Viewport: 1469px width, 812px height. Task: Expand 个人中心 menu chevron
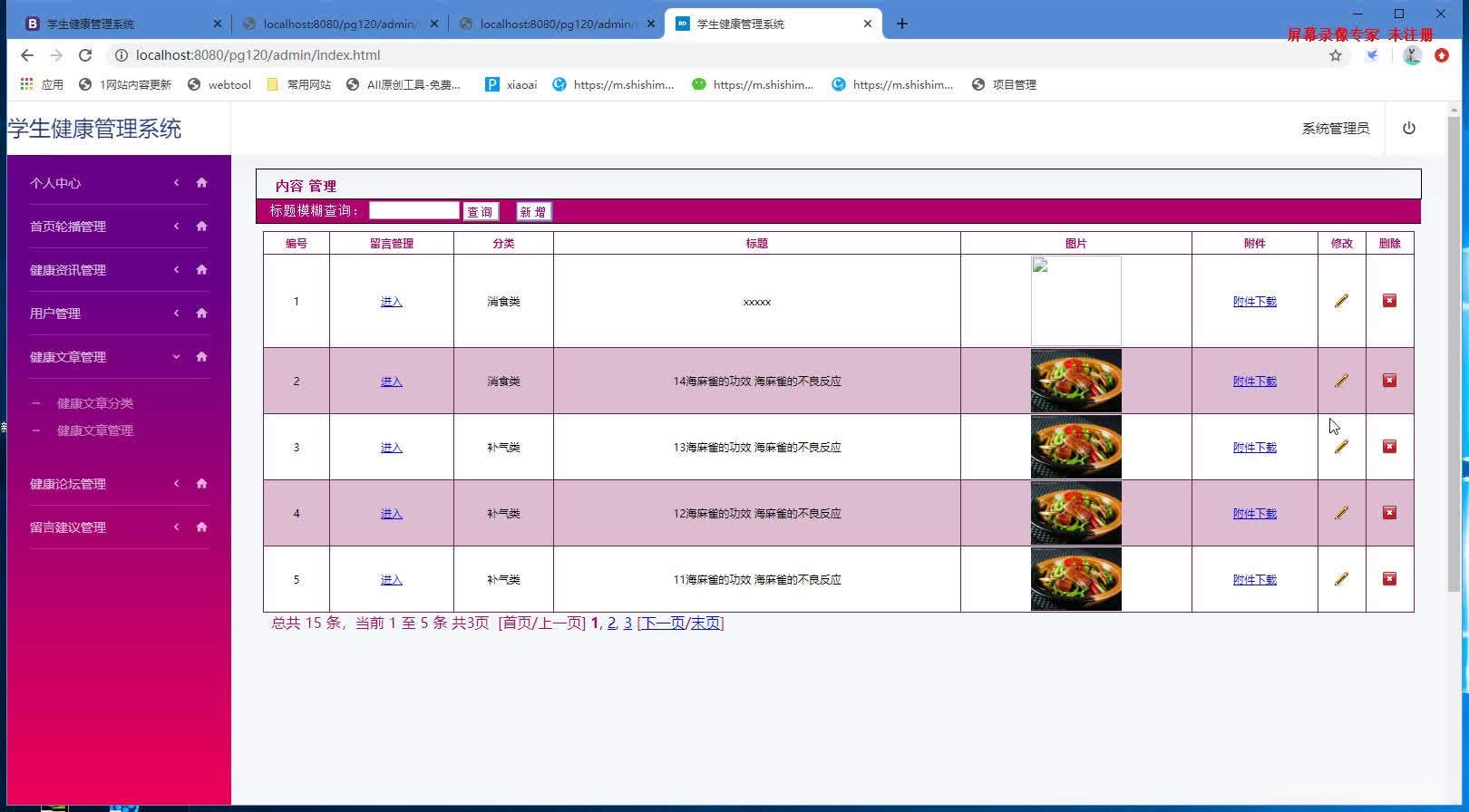pos(176,182)
